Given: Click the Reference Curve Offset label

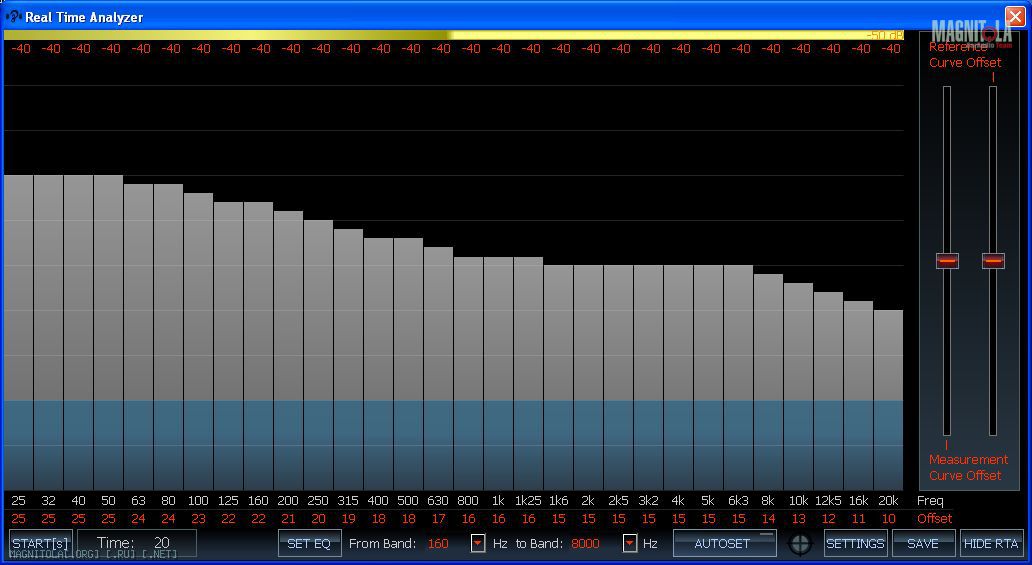Looking at the screenshot, I should [965, 55].
